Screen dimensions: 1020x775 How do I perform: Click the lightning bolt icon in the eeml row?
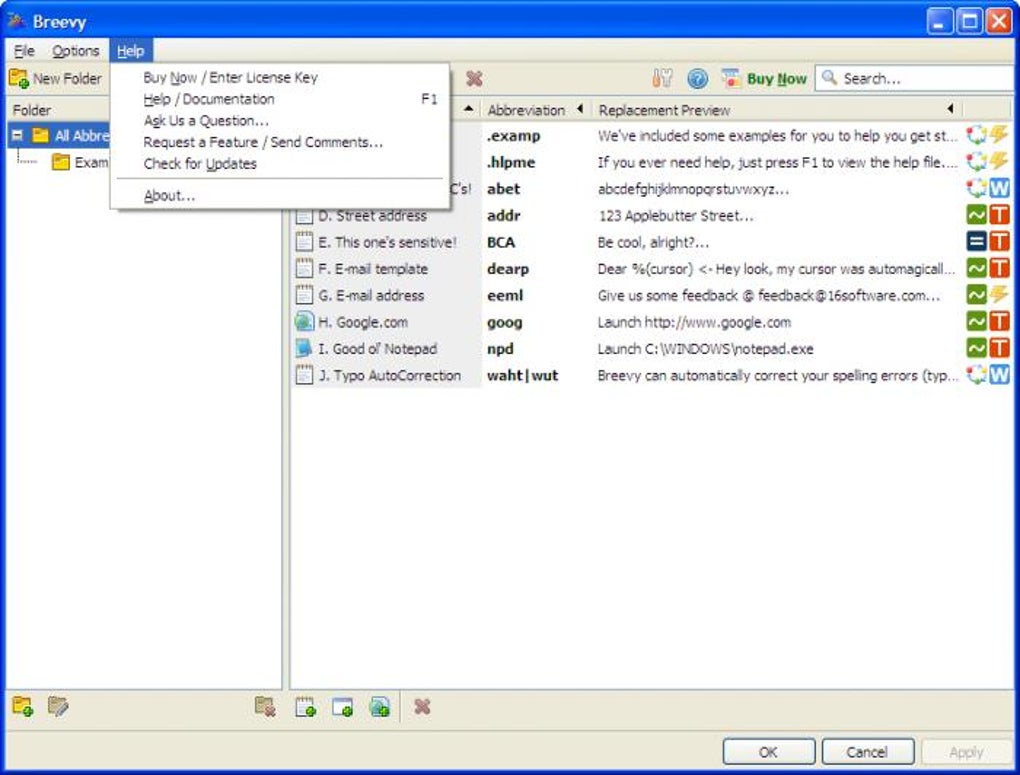[999, 295]
